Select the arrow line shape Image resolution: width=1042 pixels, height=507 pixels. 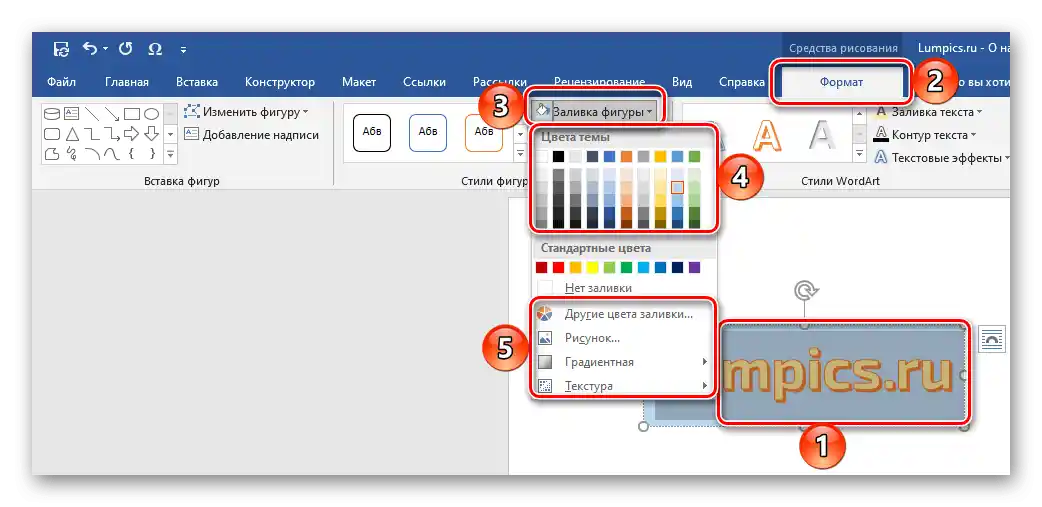pyautogui.click(x=112, y=114)
